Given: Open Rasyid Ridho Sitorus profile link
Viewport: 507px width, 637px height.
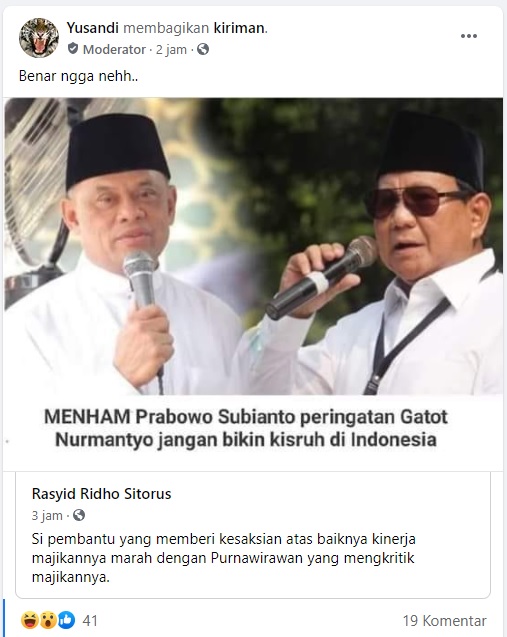Looking at the screenshot, I should pos(102,494).
